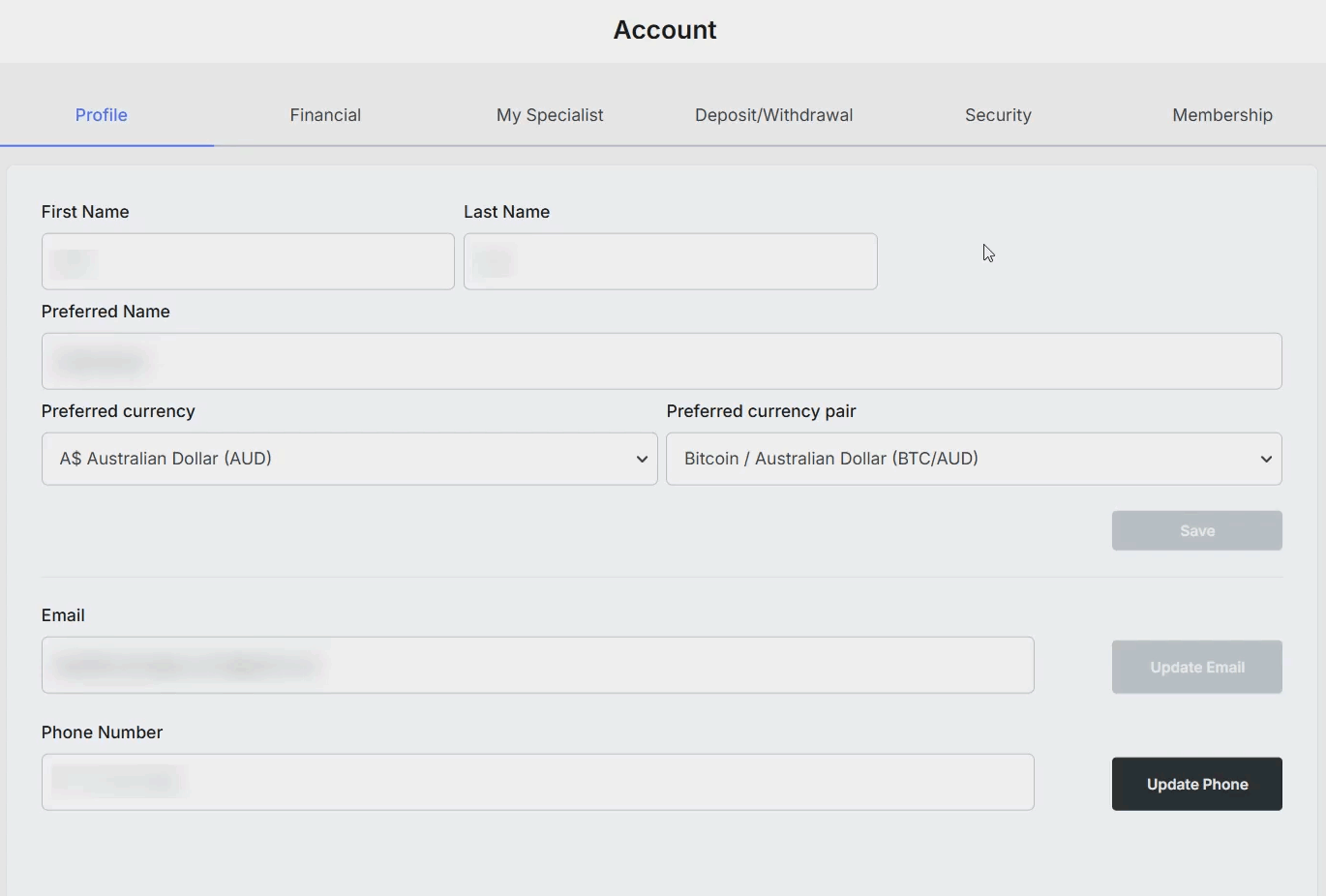
Task: Click the Phone Number label
Action: [x=102, y=732]
